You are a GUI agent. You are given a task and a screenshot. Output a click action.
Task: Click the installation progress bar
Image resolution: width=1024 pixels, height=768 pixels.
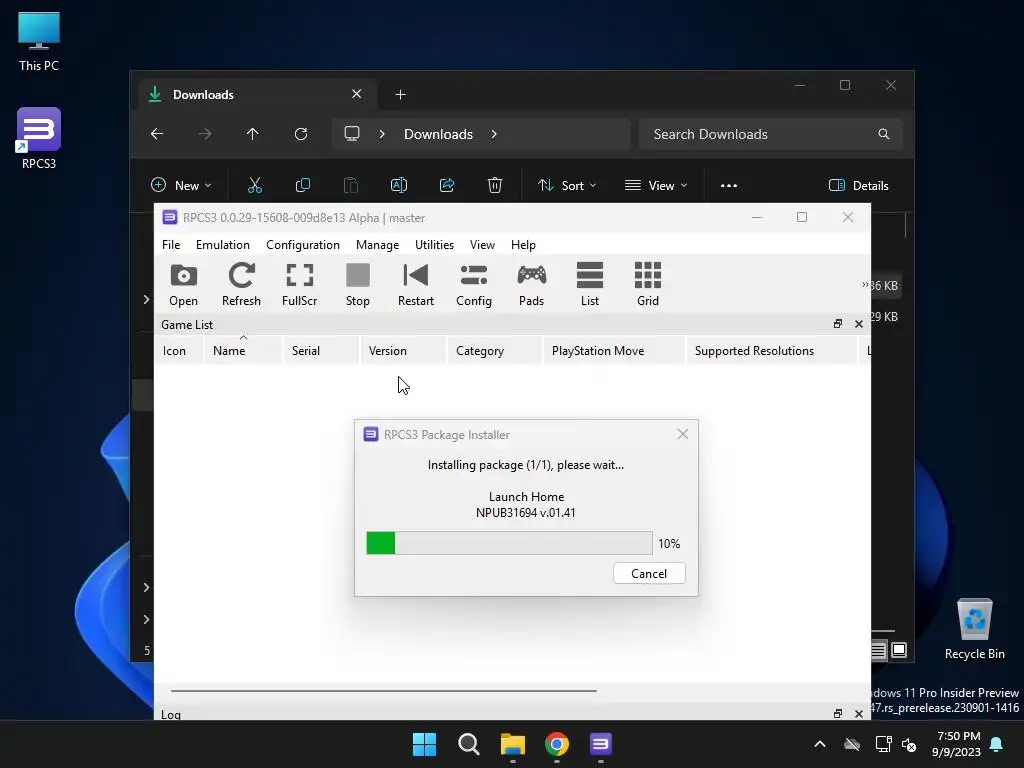(509, 543)
